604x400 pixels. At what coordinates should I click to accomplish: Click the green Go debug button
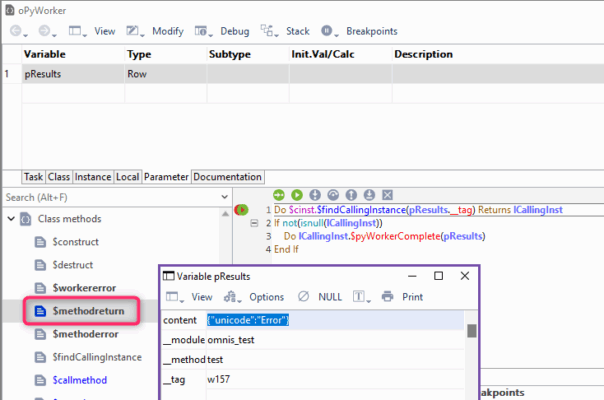click(x=296, y=194)
